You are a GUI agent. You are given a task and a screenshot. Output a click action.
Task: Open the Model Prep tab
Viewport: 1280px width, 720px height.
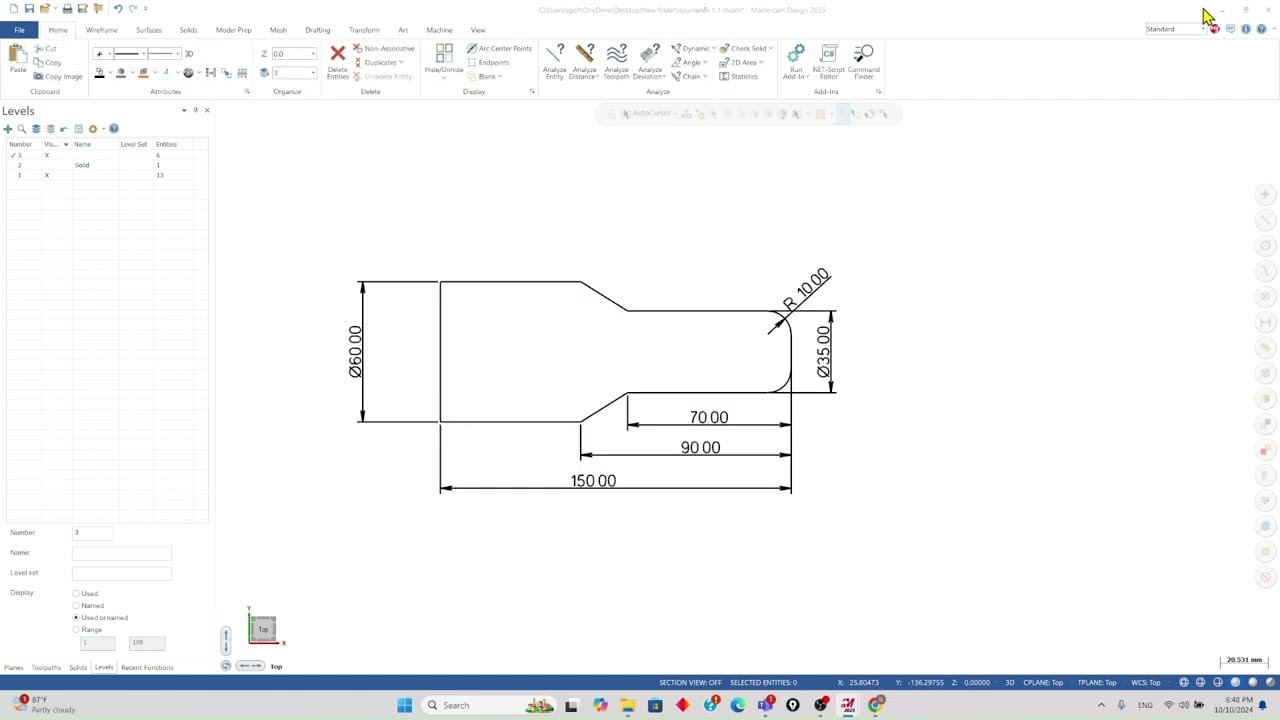click(x=233, y=30)
